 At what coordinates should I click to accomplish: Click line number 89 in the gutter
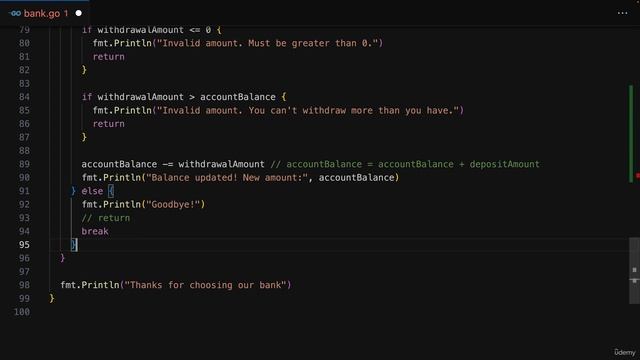pos(24,164)
